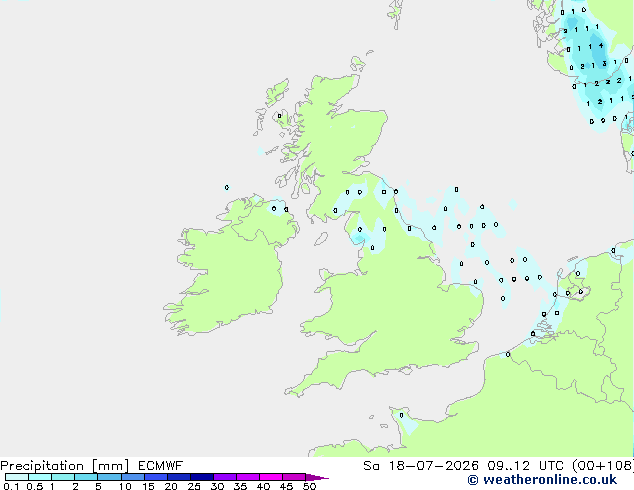Click the Precipitation [mm] title label
The width and height of the screenshot is (634, 490).
tap(65, 466)
